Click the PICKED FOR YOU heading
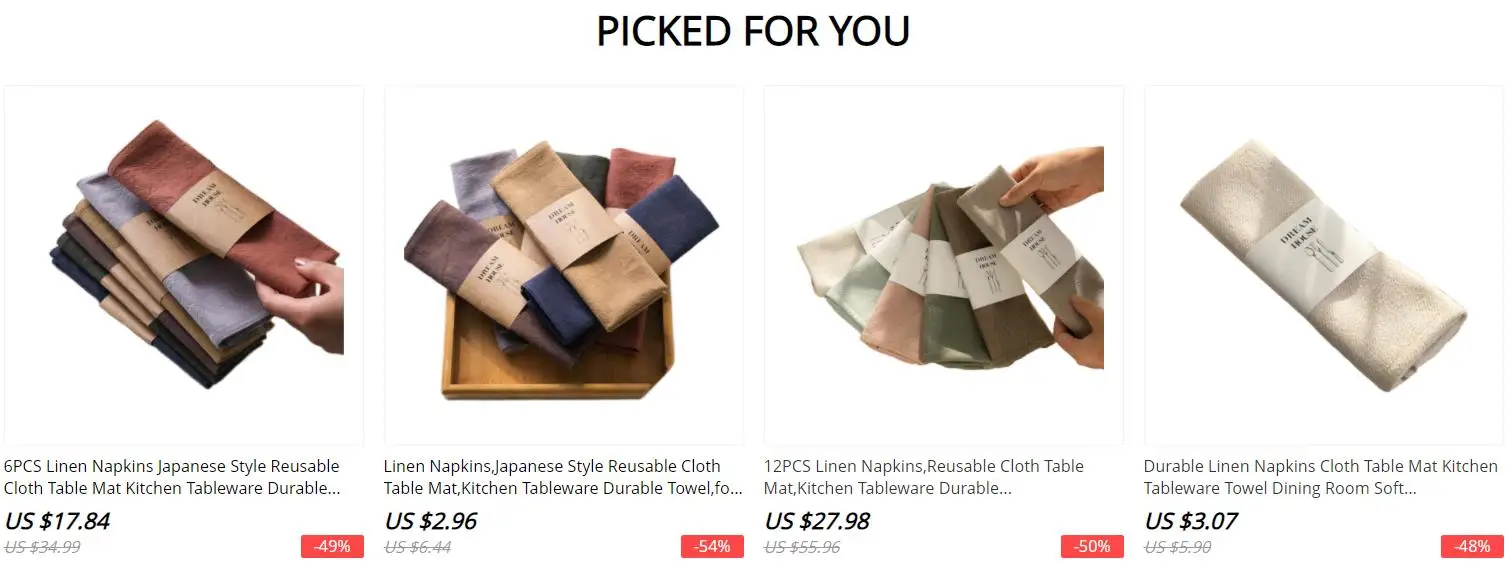 [x=753, y=31]
